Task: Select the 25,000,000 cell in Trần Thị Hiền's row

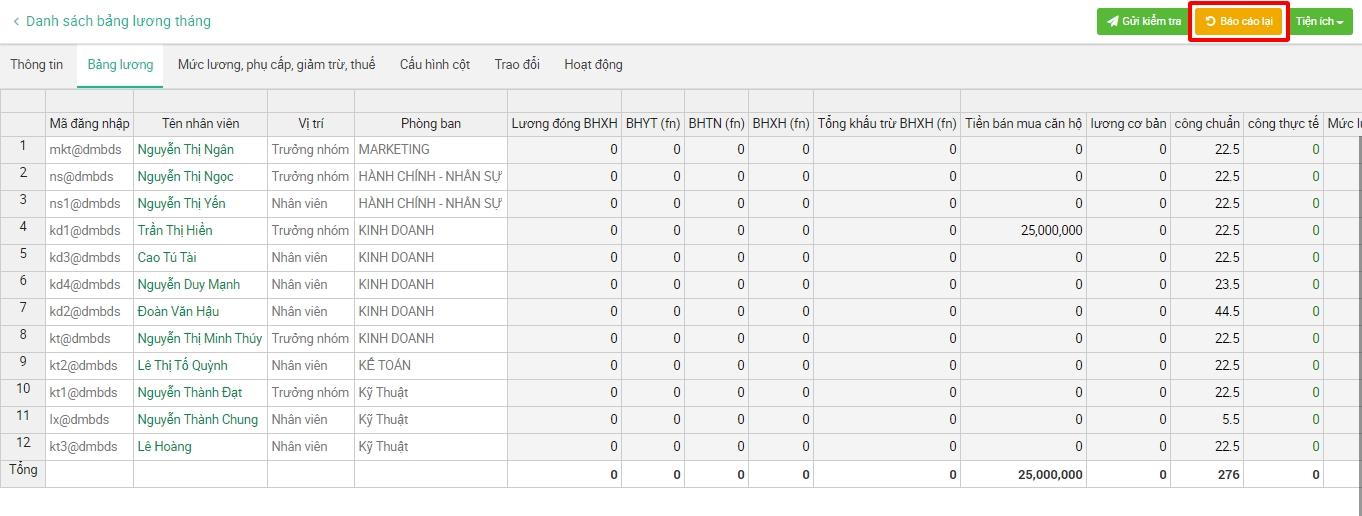Action: pyautogui.click(x=1050, y=231)
